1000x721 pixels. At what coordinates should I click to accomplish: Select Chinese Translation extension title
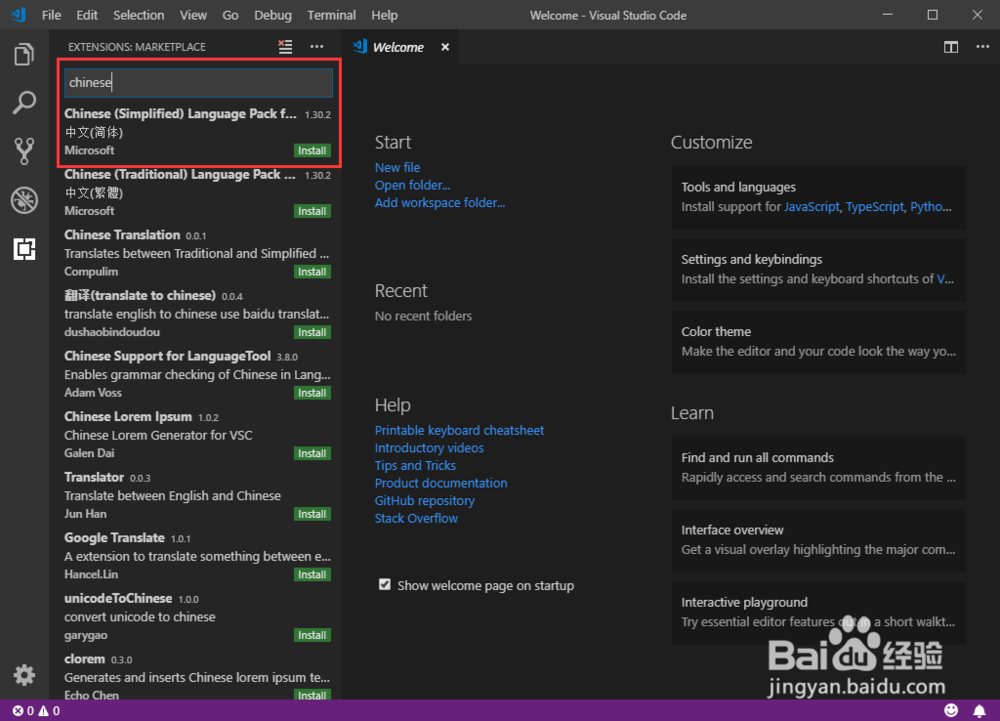pyautogui.click(x=122, y=235)
